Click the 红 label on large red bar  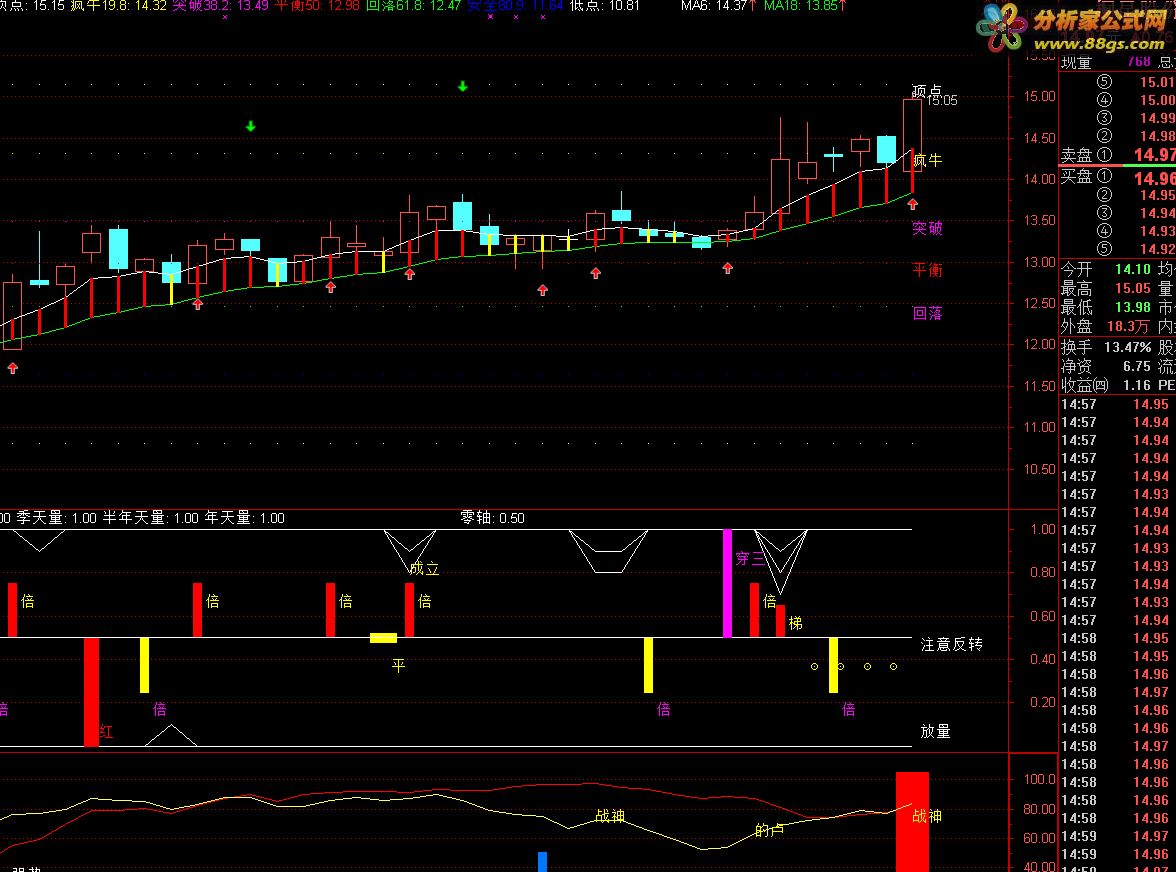[x=106, y=732]
